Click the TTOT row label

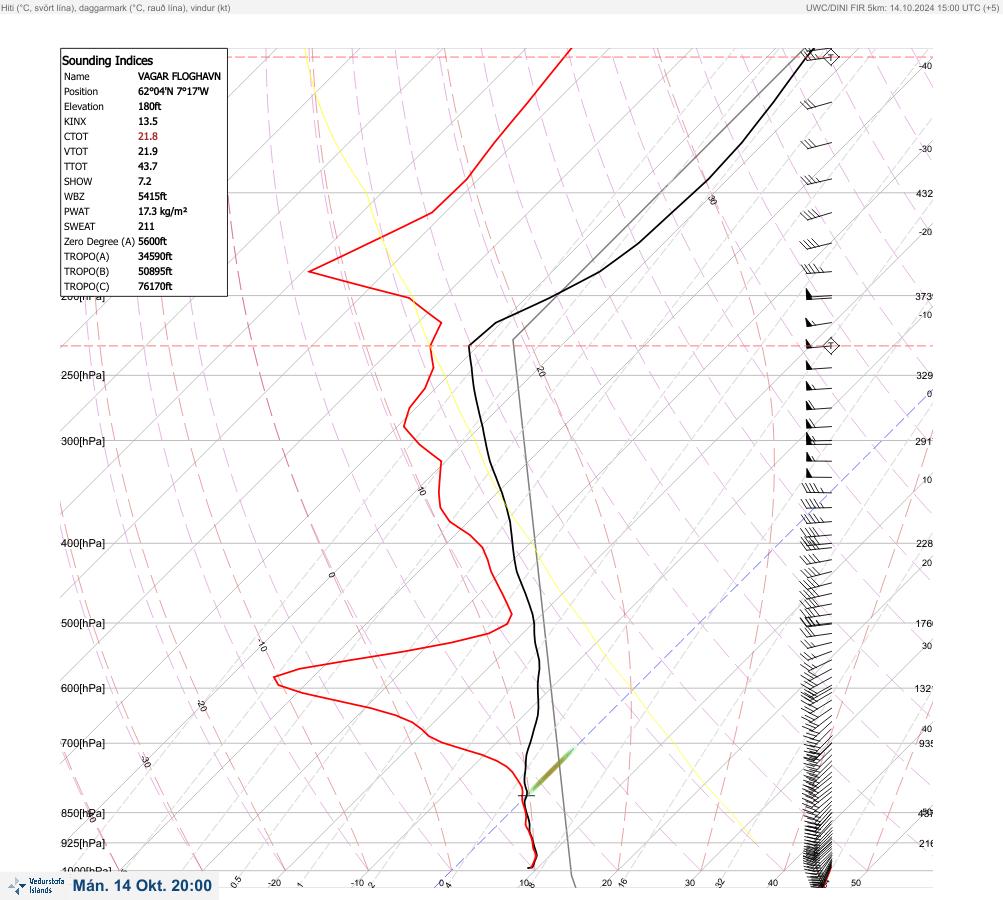76,166
